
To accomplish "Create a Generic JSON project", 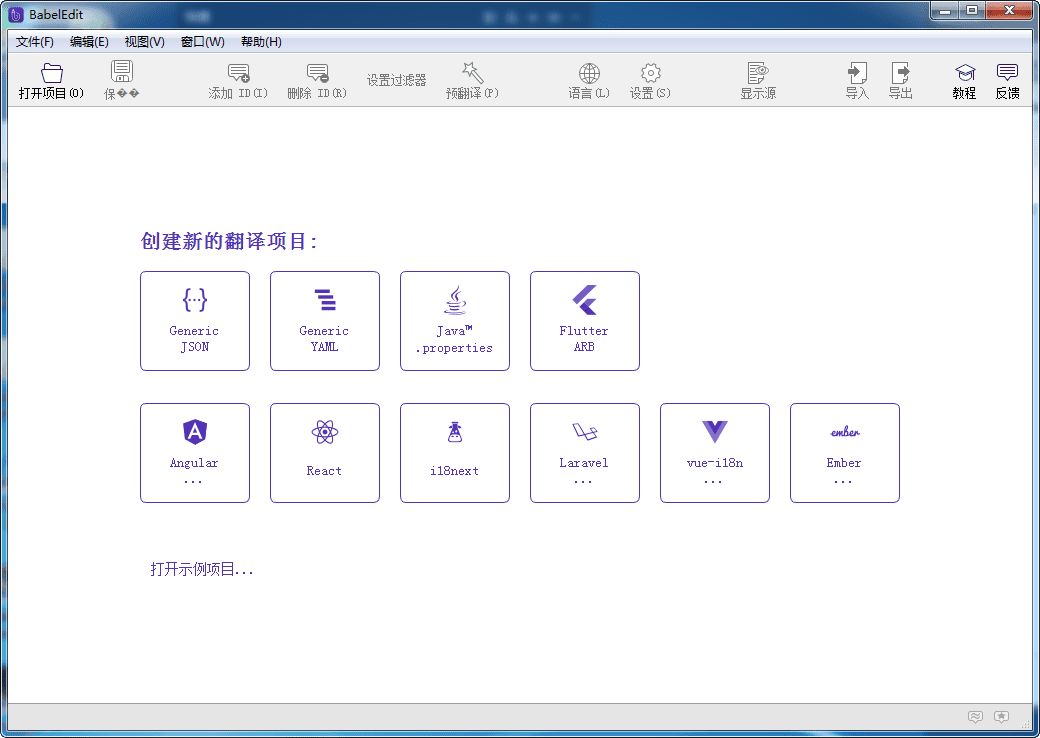I will [195, 321].
